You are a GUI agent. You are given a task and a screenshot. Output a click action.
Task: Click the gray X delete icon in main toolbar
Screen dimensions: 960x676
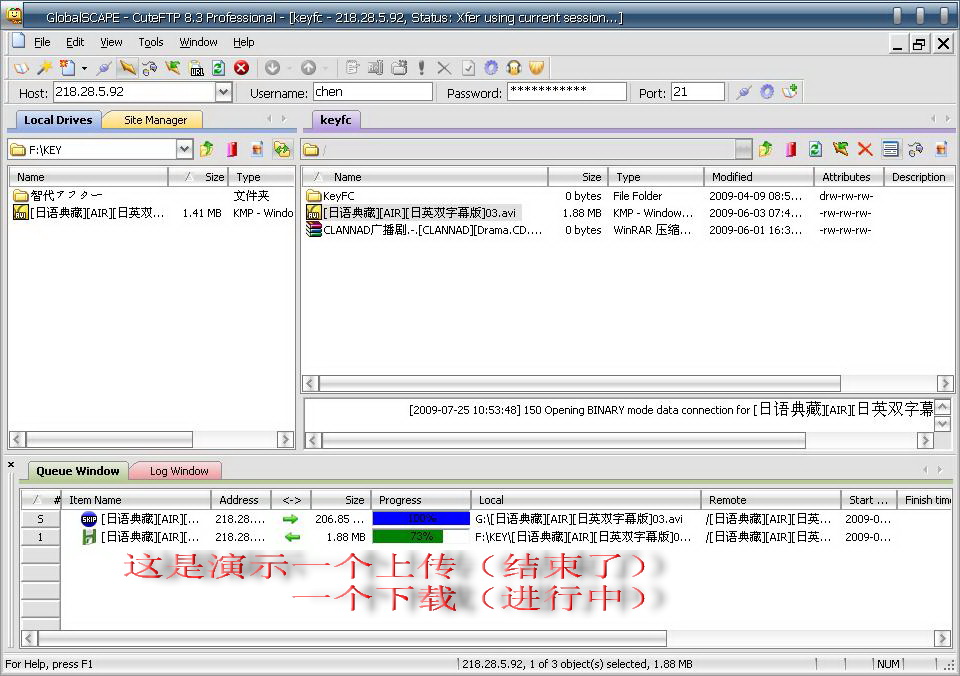tap(444, 67)
